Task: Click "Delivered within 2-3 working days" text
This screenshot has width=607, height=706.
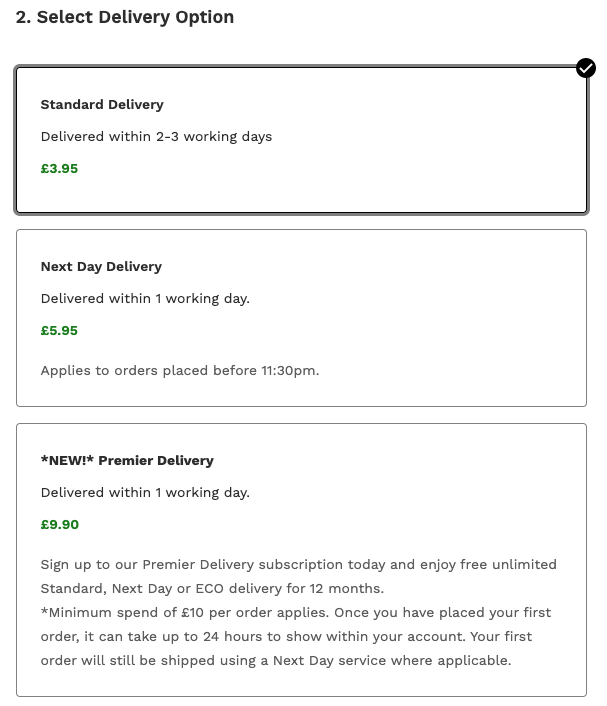Action: coord(156,136)
